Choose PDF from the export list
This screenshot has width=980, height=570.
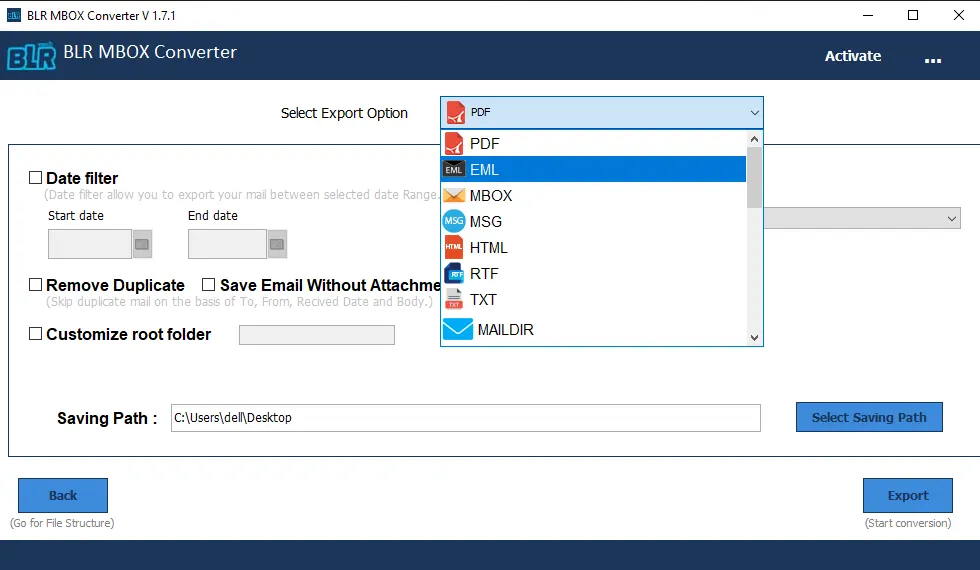594,144
